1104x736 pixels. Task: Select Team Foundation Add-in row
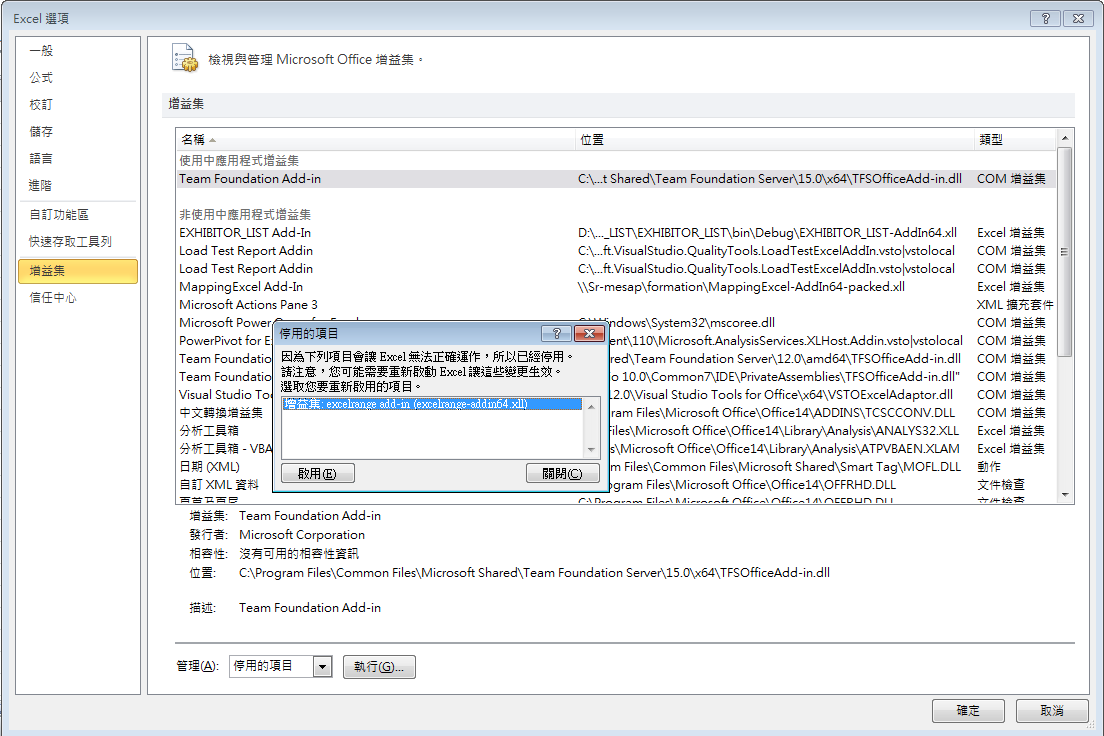coord(250,179)
